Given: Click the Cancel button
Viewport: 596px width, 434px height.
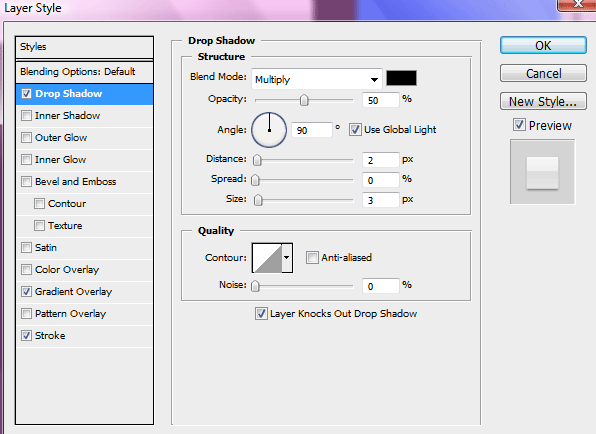Looking at the screenshot, I should [543, 73].
